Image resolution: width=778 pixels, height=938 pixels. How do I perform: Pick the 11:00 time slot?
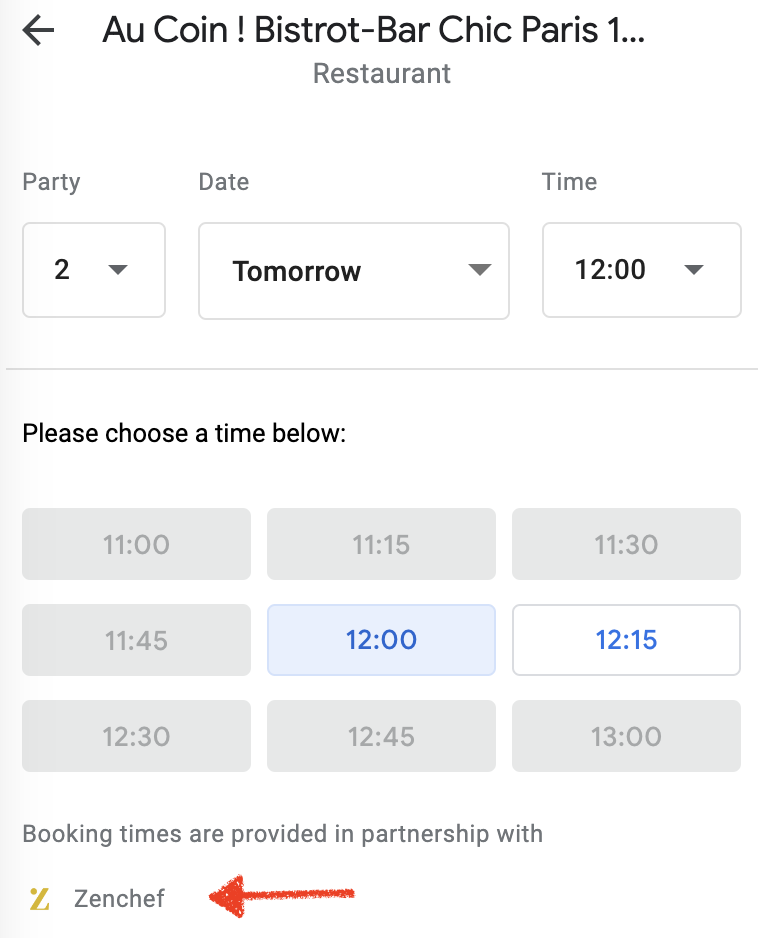coord(136,544)
